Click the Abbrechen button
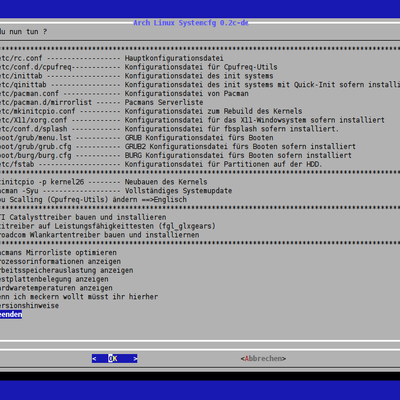Image resolution: width=400 pixels, height=400 pixels. click(263, 359)
